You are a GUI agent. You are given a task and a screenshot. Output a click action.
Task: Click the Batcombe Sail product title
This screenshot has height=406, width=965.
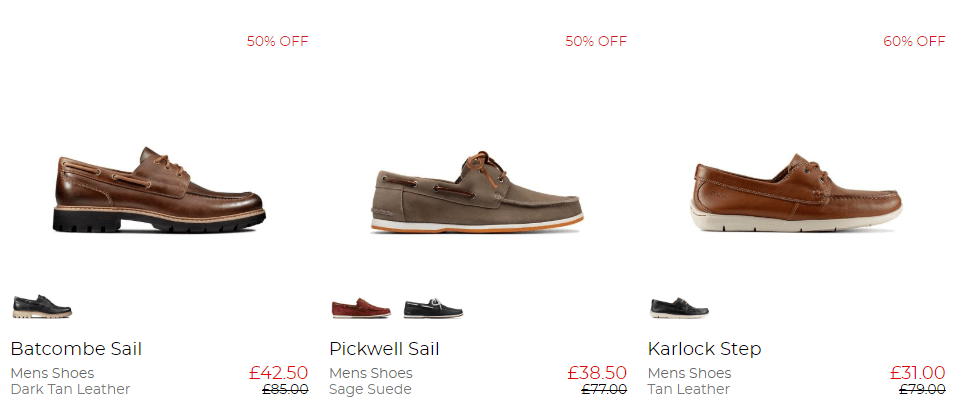coord(76,349)
